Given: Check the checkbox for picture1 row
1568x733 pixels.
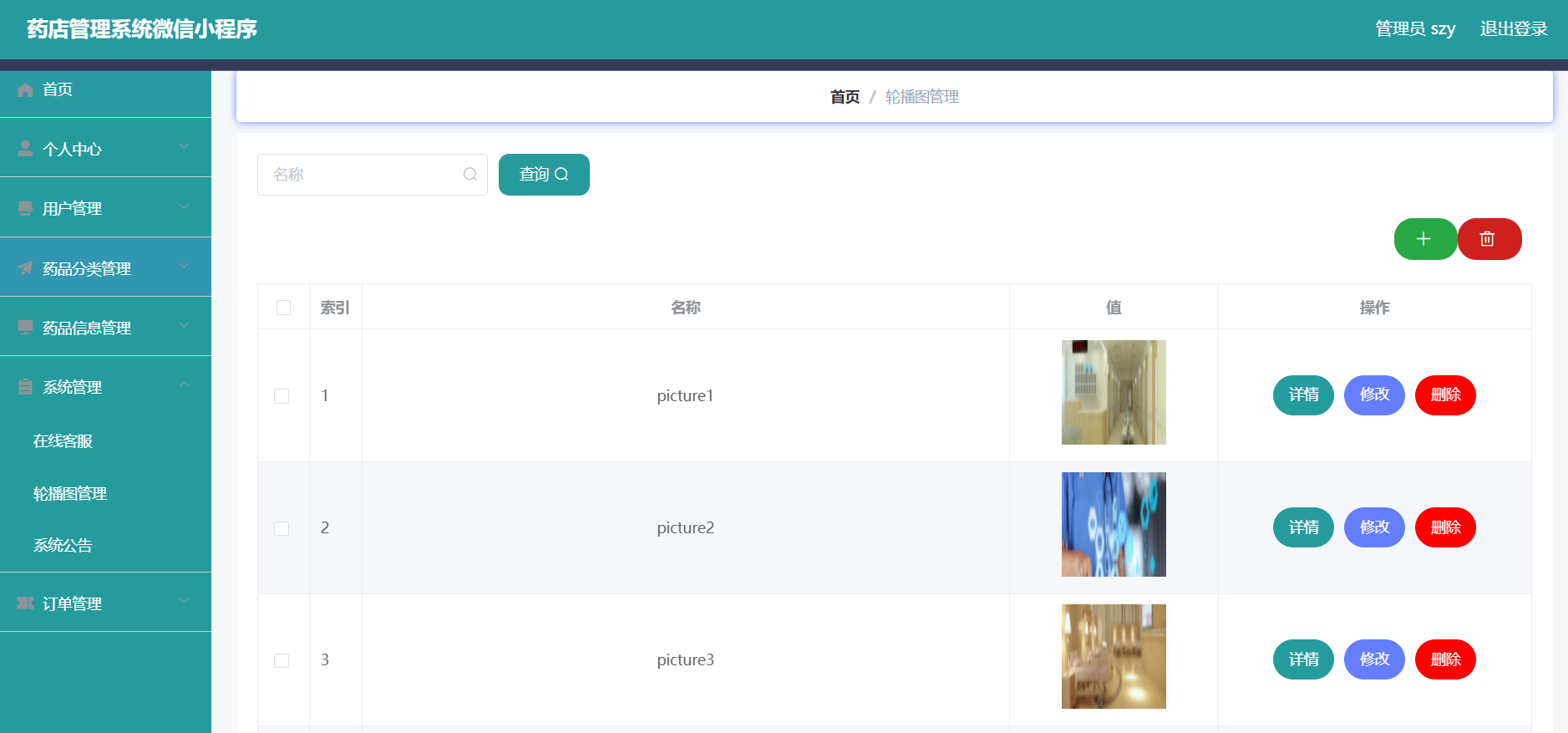Looking at the screenshot, I should 282,396.
